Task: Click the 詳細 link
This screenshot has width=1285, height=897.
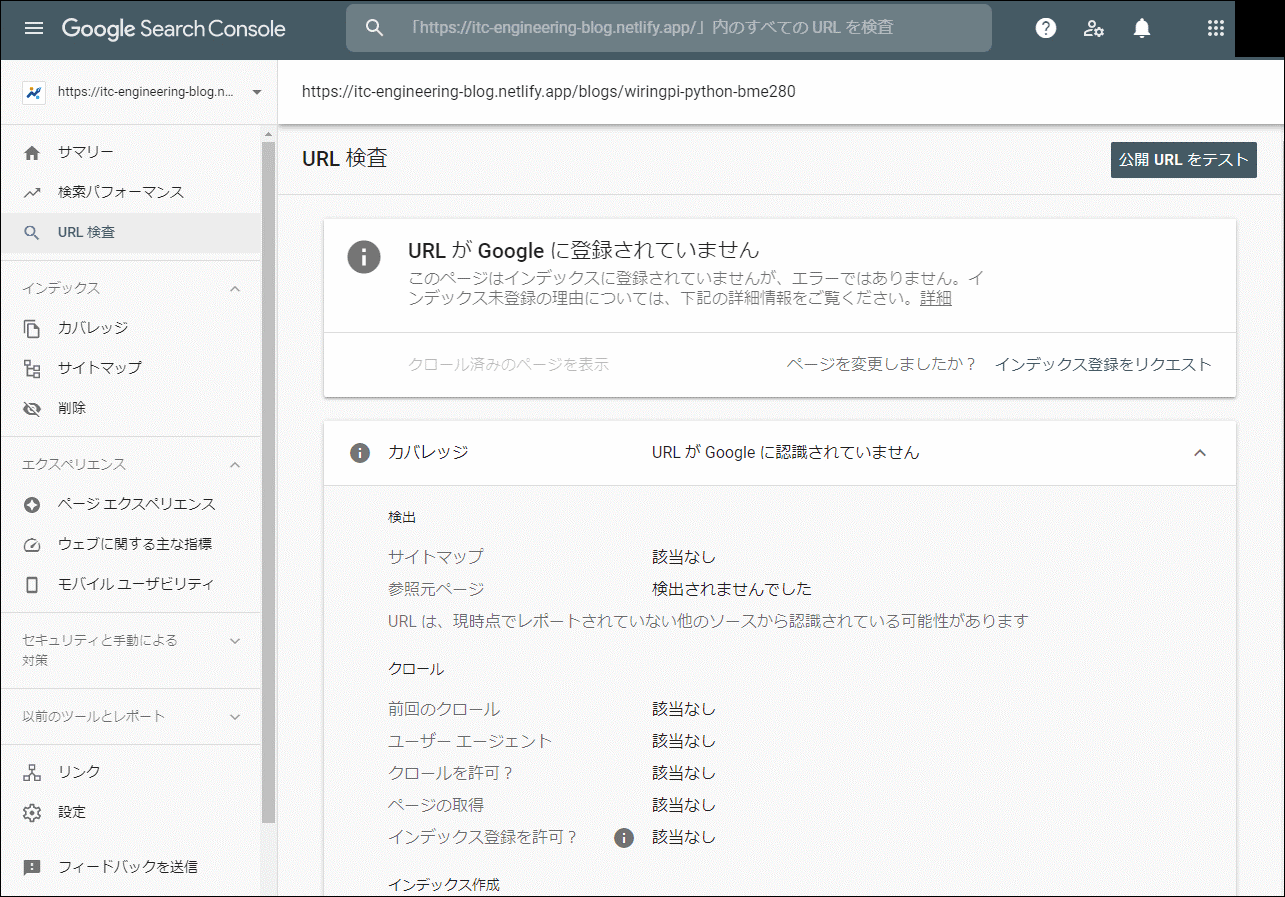Action: [936, 298]
